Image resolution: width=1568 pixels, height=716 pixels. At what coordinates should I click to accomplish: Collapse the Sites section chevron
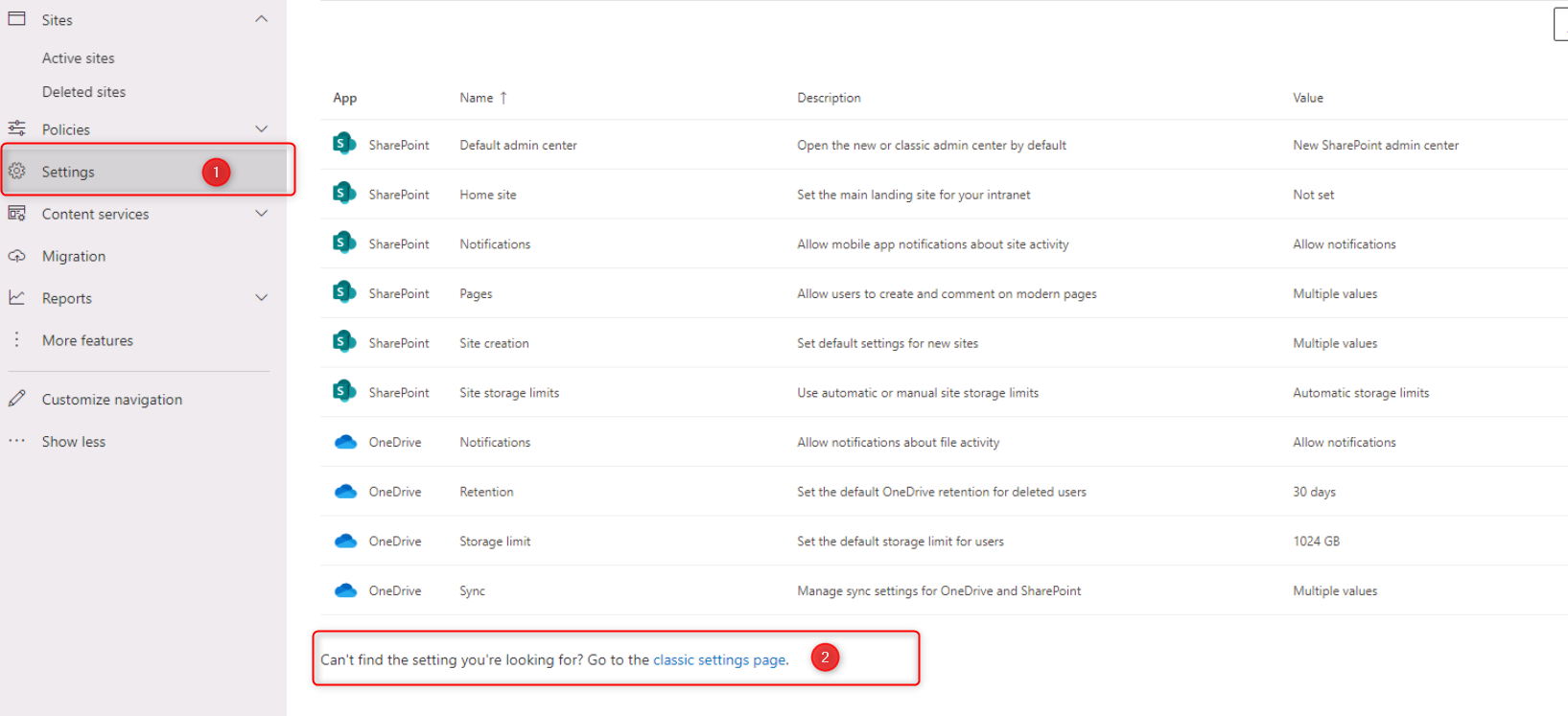261,19
